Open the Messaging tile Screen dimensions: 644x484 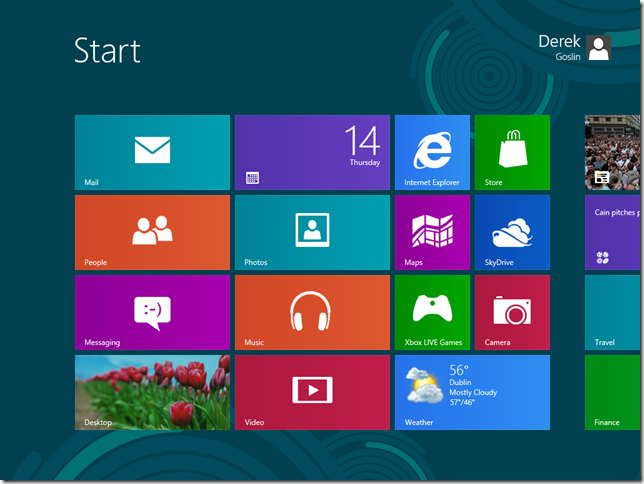point(152,313)
